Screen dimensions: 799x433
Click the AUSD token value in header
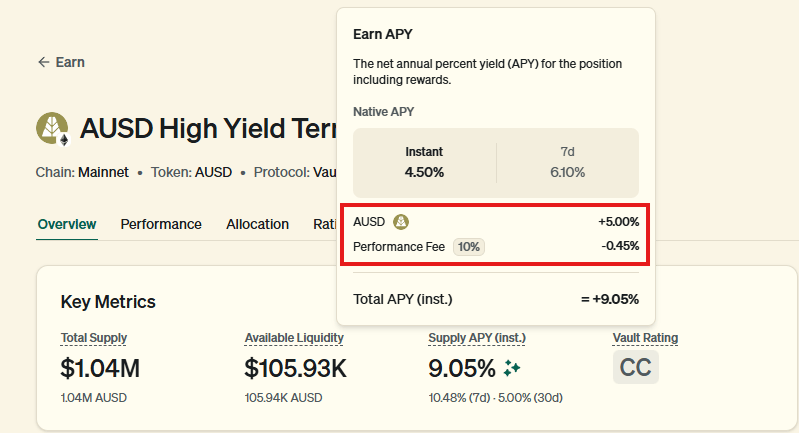coord(213,172)
